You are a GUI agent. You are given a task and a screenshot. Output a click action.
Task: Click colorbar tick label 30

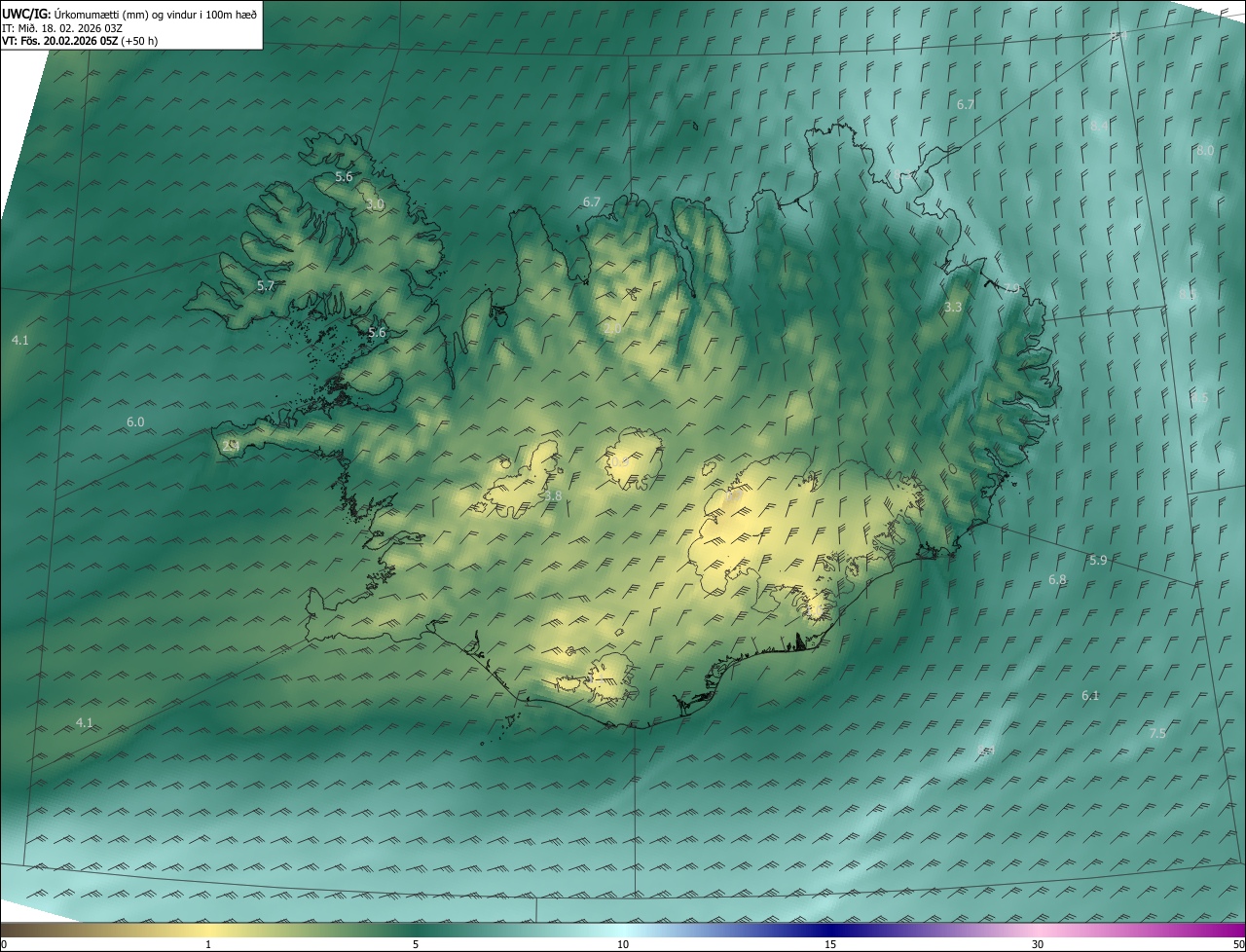1038,944
